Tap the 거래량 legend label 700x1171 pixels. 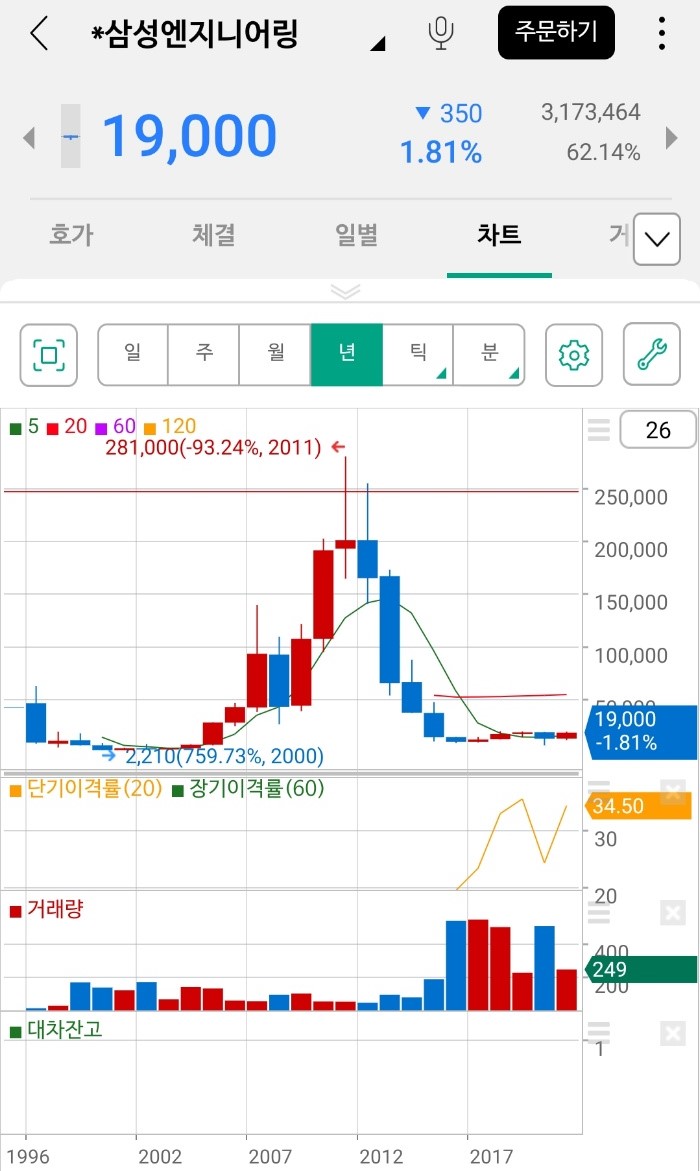(46, 910)
